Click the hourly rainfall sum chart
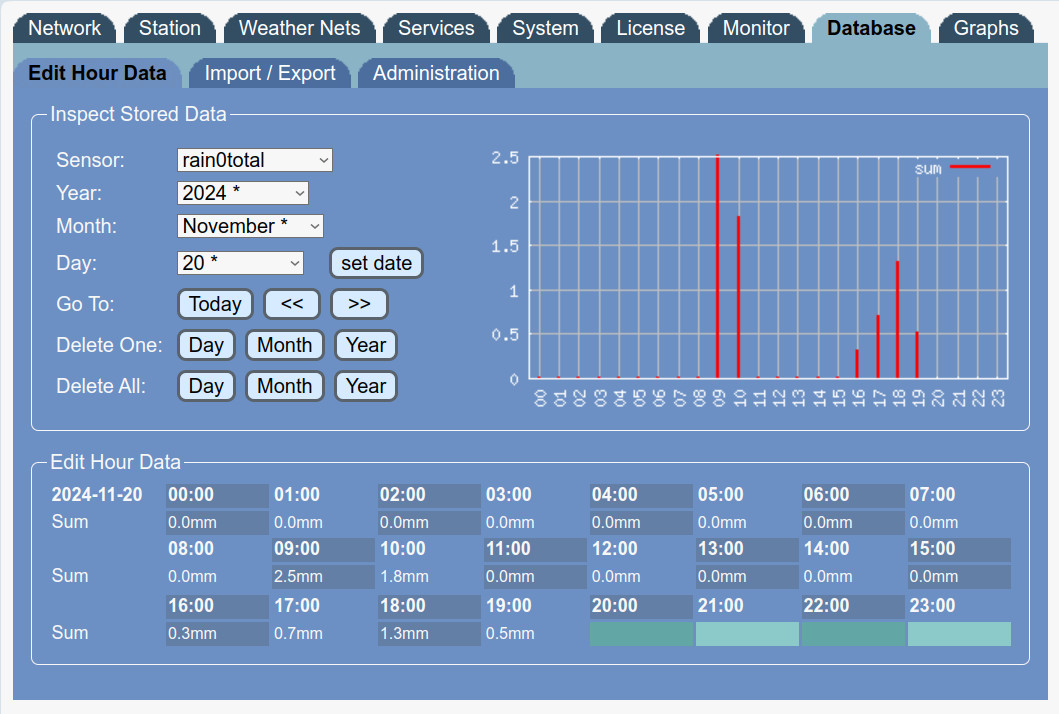The height and width of the screenshot is (714, 1059). click(x=750, y=278)
